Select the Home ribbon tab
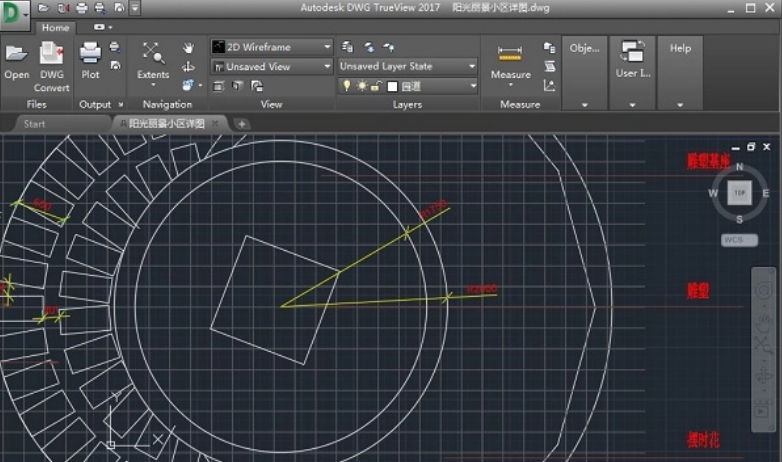Image resolution: width=782 pixels, height=462 pixels. pyautogui.click(x=55, y=28)
